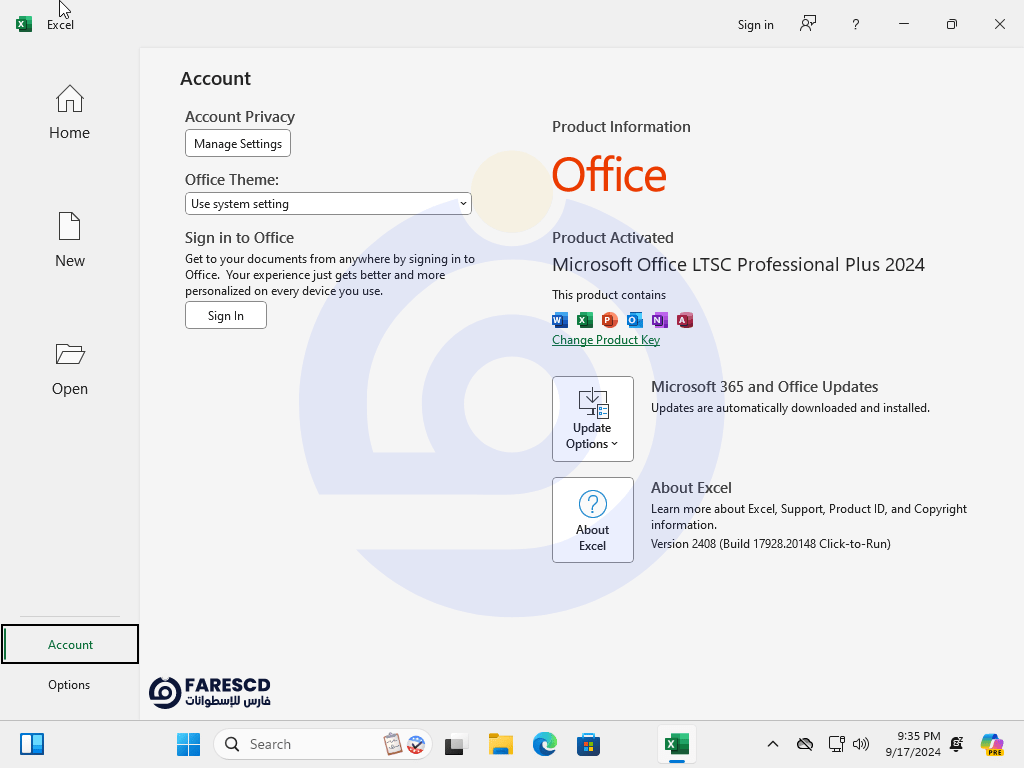Viewport: 1024px width, 768px height.
Task: Open Microsoft Store from taskbar
Action: pyautogui.click(x=588, y=744)
